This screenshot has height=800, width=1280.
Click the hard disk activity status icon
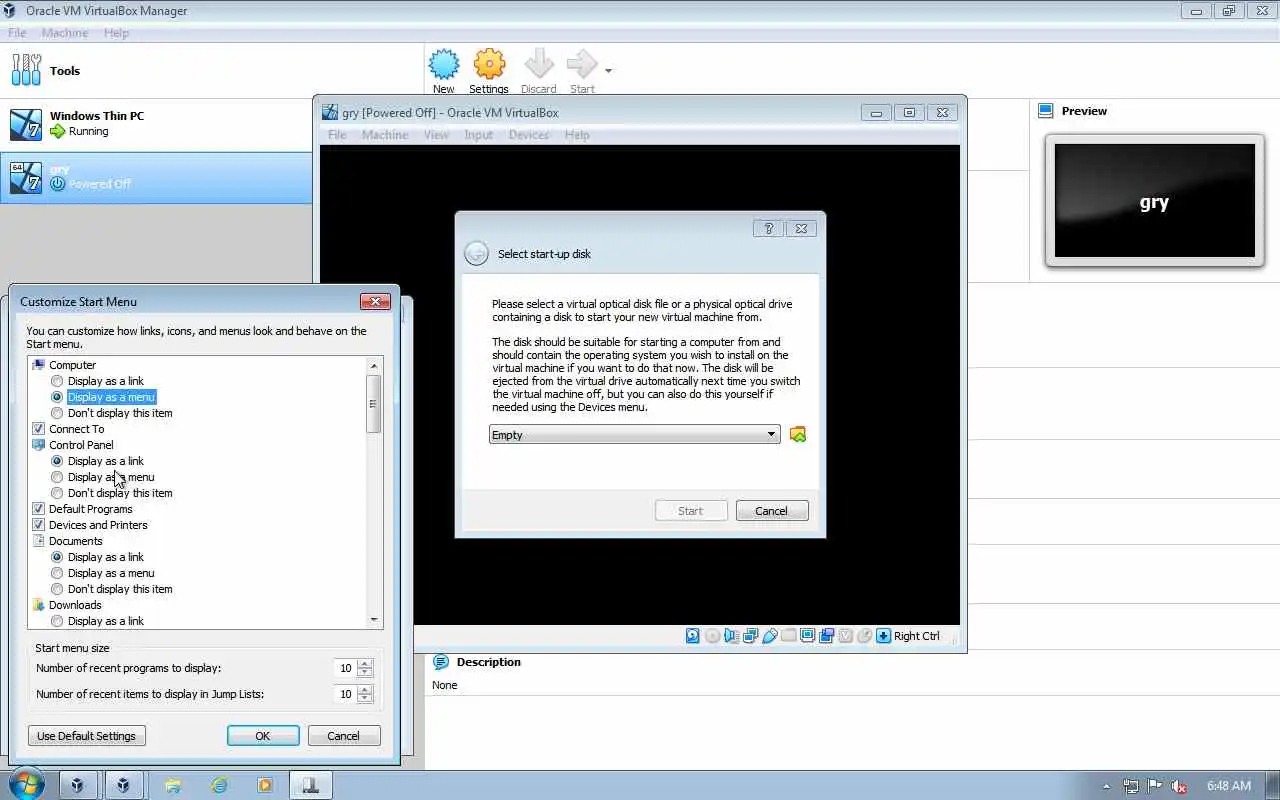[693, 635]
